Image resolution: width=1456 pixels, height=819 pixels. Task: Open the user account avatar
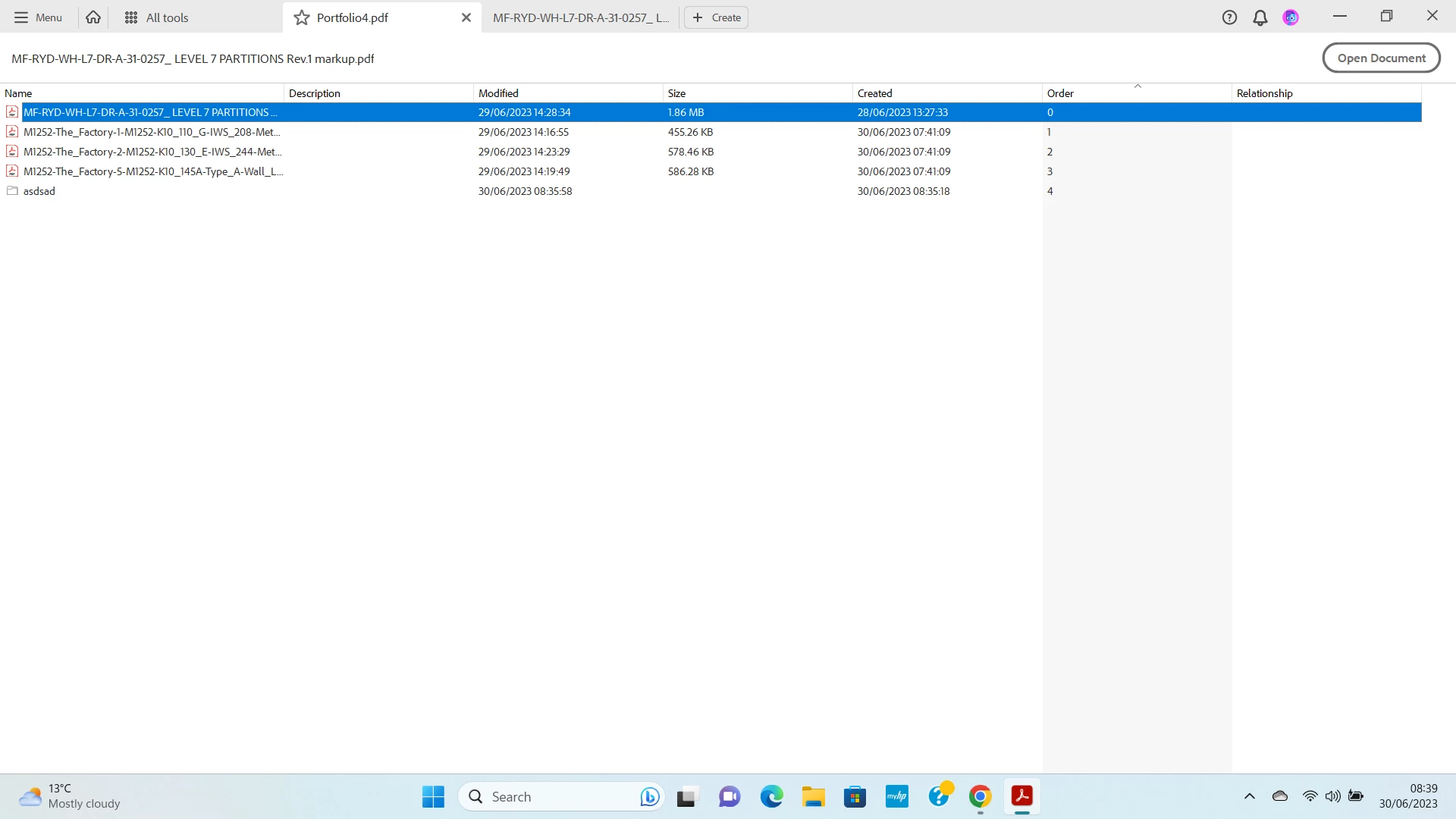click(1291, 17)
